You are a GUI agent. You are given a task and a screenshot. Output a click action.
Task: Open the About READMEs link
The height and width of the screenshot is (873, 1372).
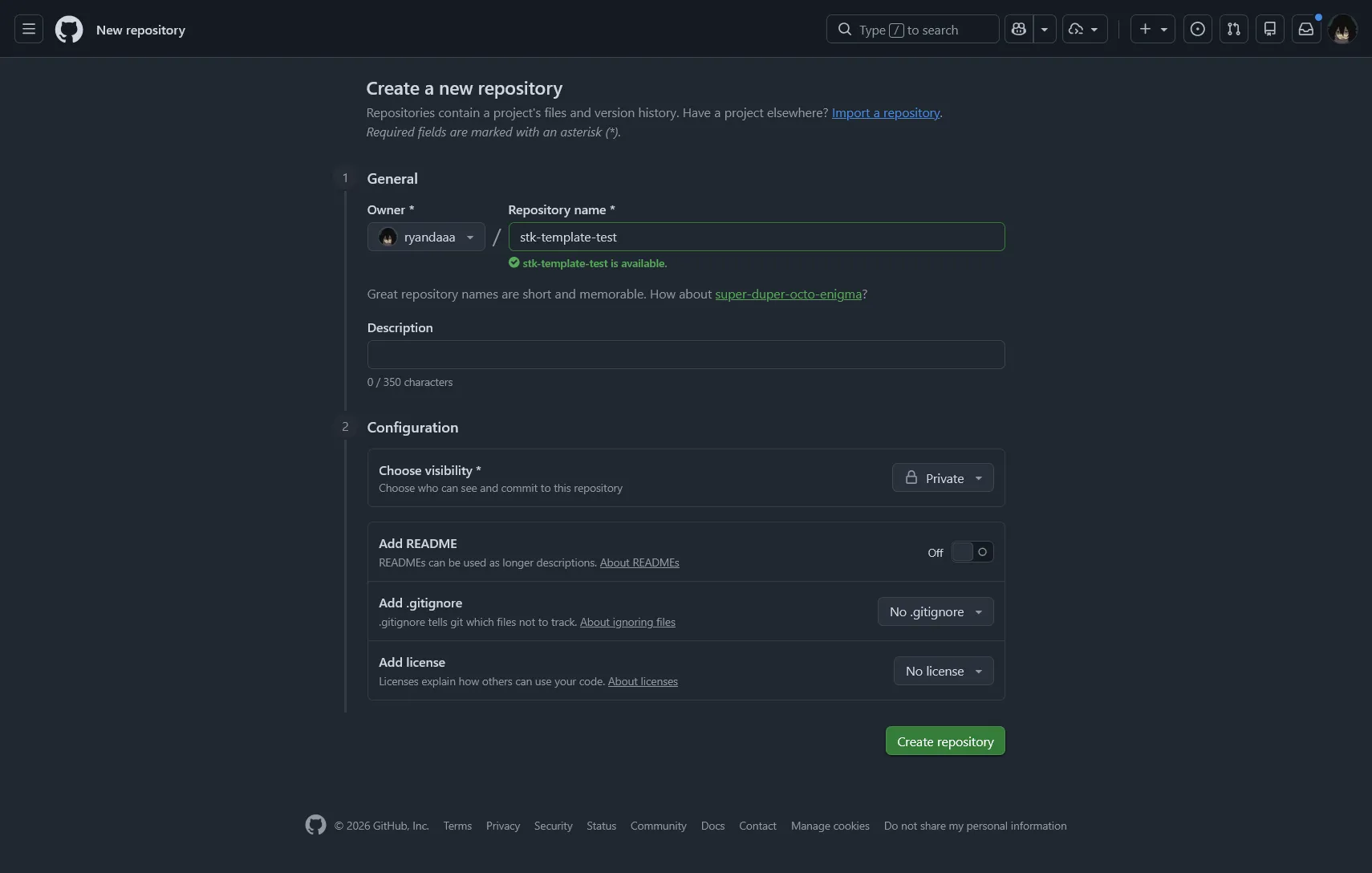point(639,563)
